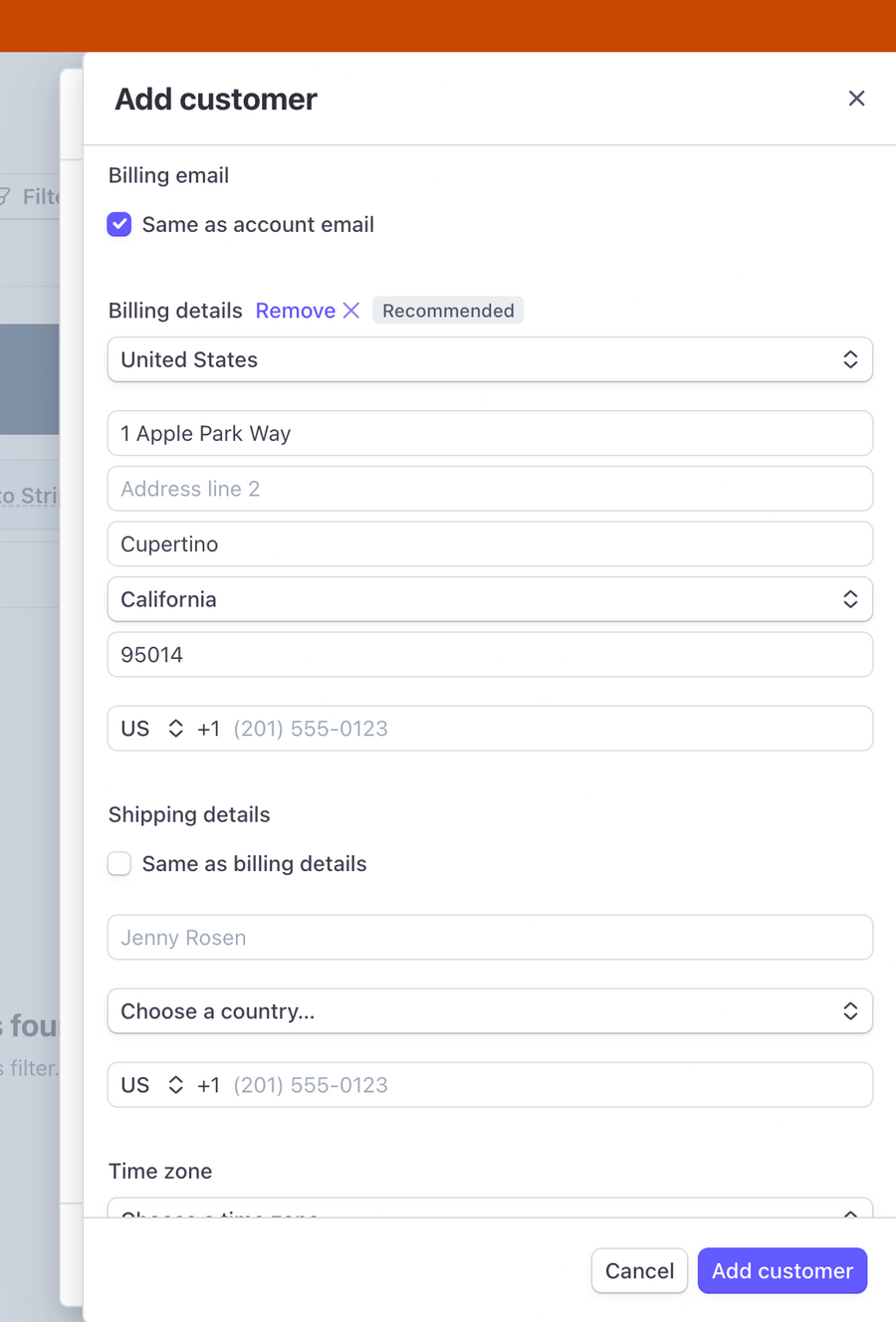896x1322 pixels.
Task: Click the checkmark in Same as account email
Action: pyautogui.click(x=118, y=224)
